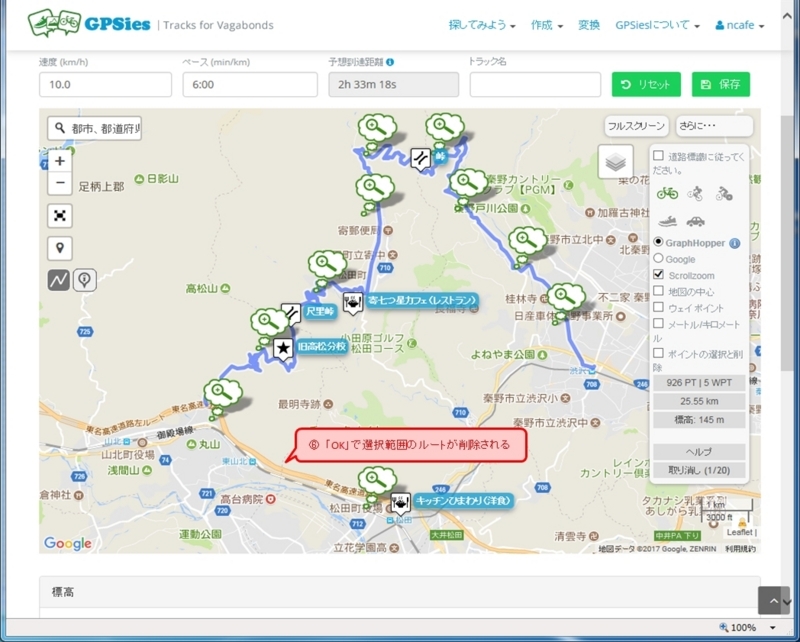
Task: Select the track drawing line tool
Action: point(59,280)
